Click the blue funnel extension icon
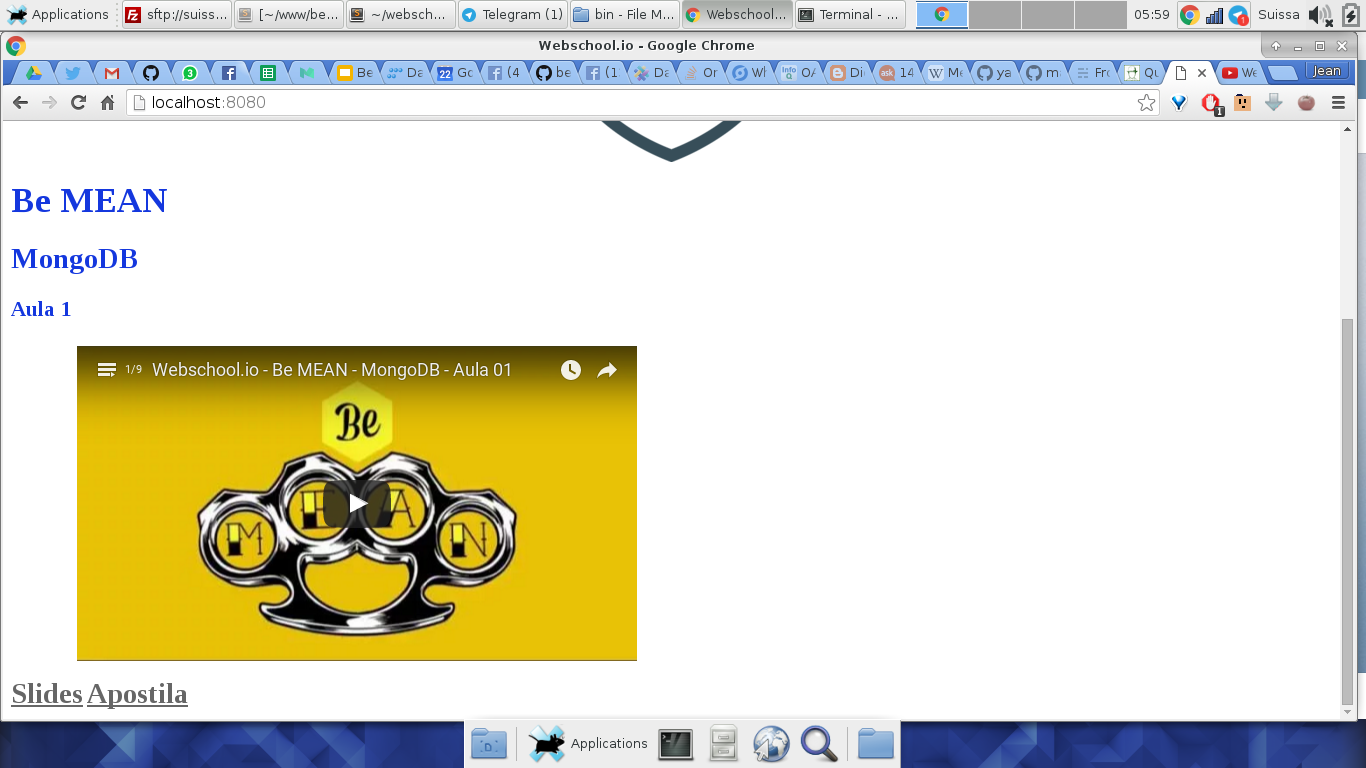Image resolution: width=1366 pixels, height=768 pixels. coord(1179,102)
